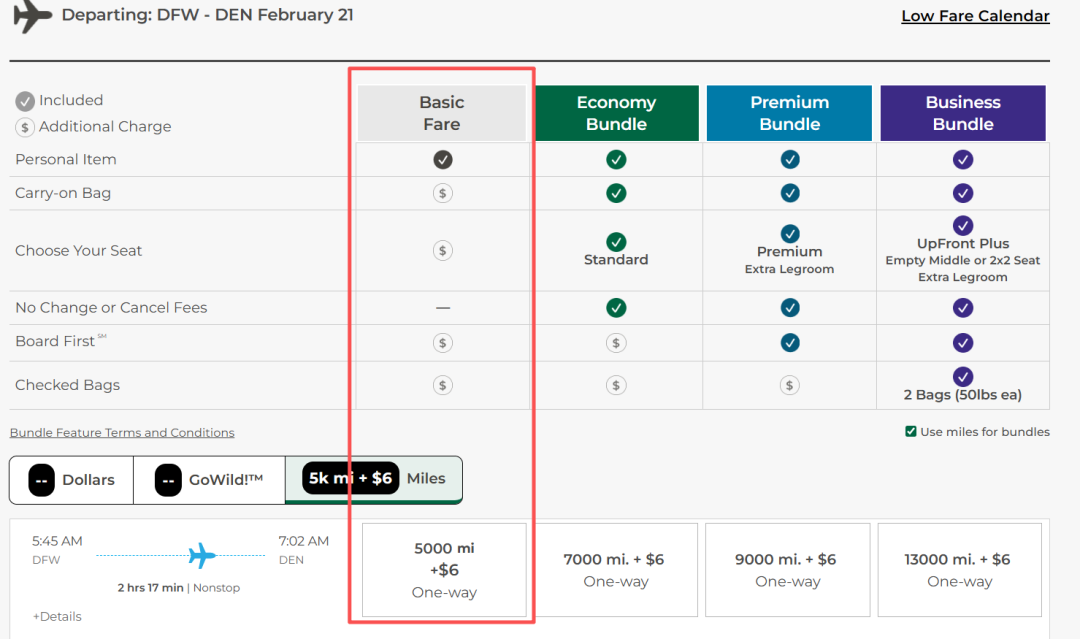Switch to the Dollars fare tab
This screenshot has height=639, width=1080.
[x=71, y=480]
